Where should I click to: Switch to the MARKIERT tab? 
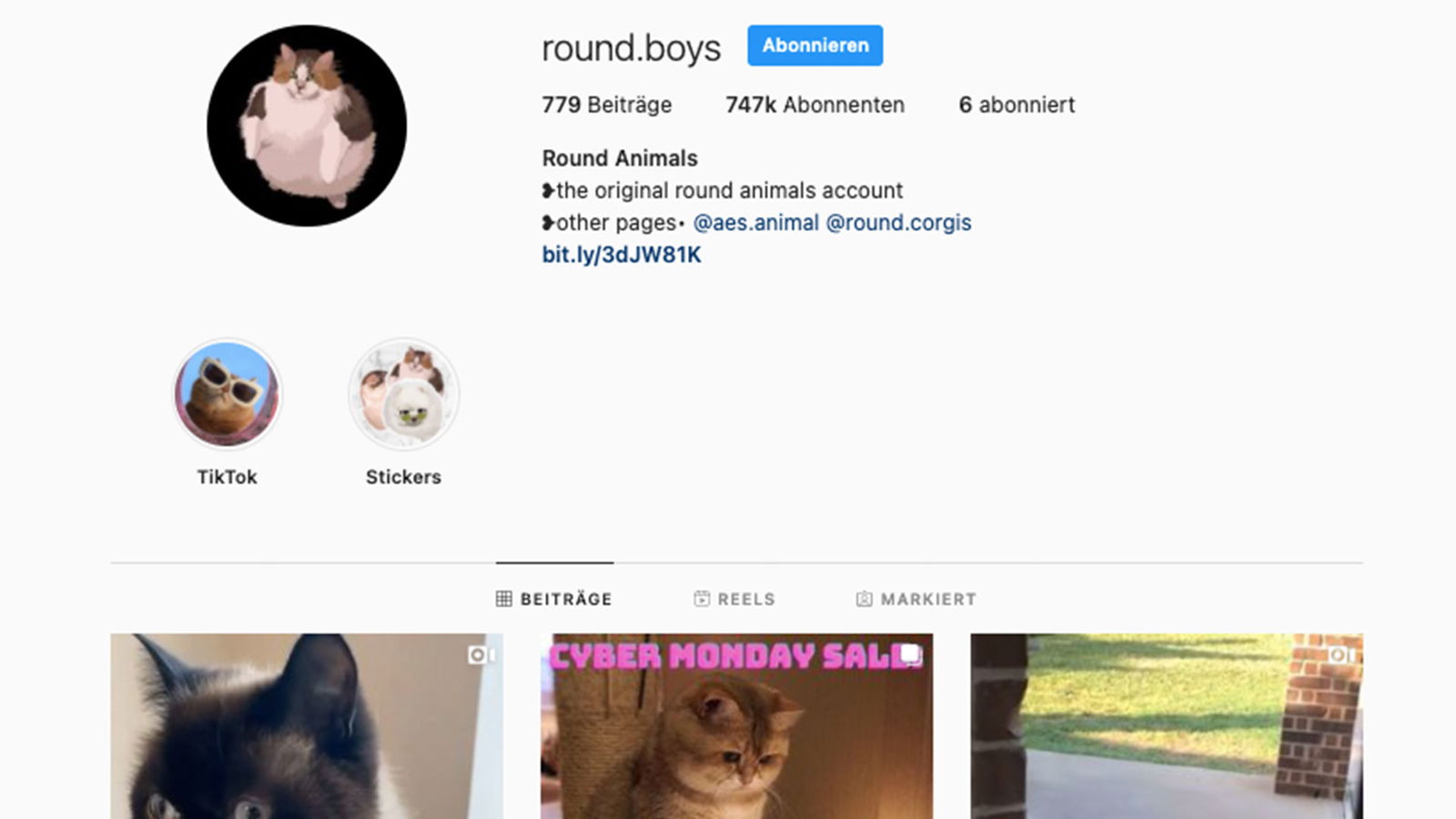tap(916, 599)
